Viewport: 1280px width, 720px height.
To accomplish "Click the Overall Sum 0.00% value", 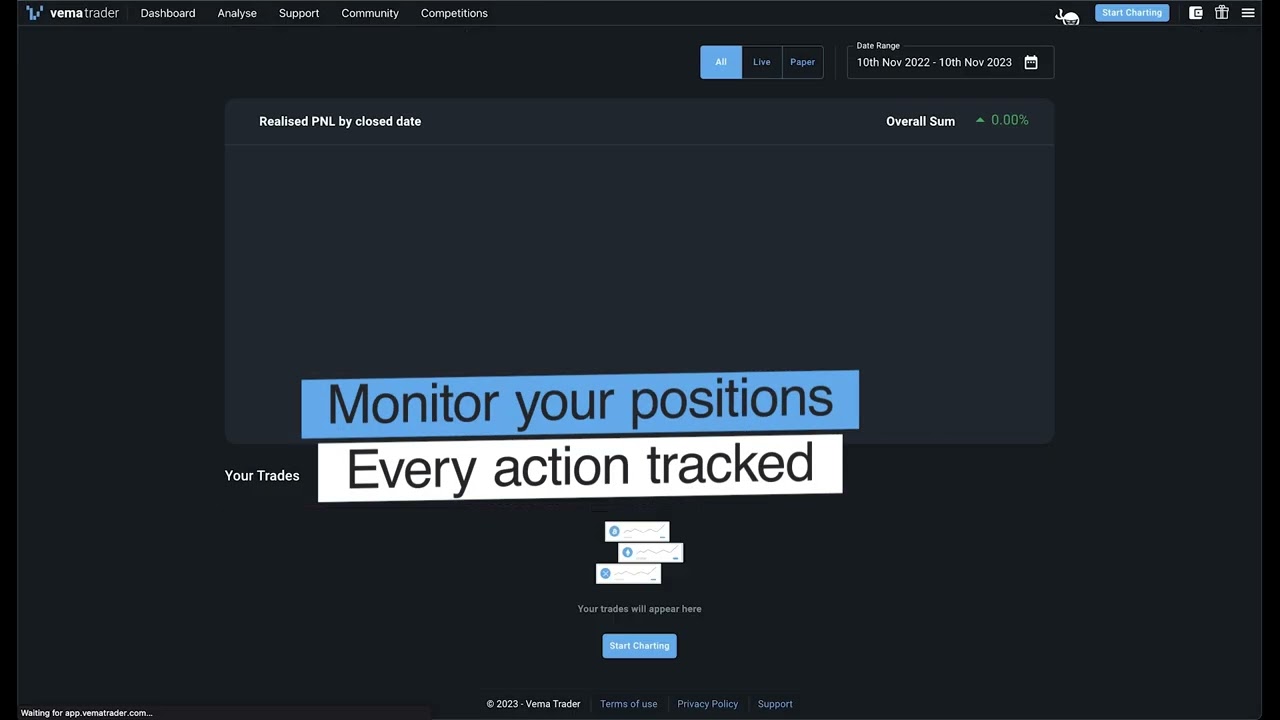I will pos(1002,120).
